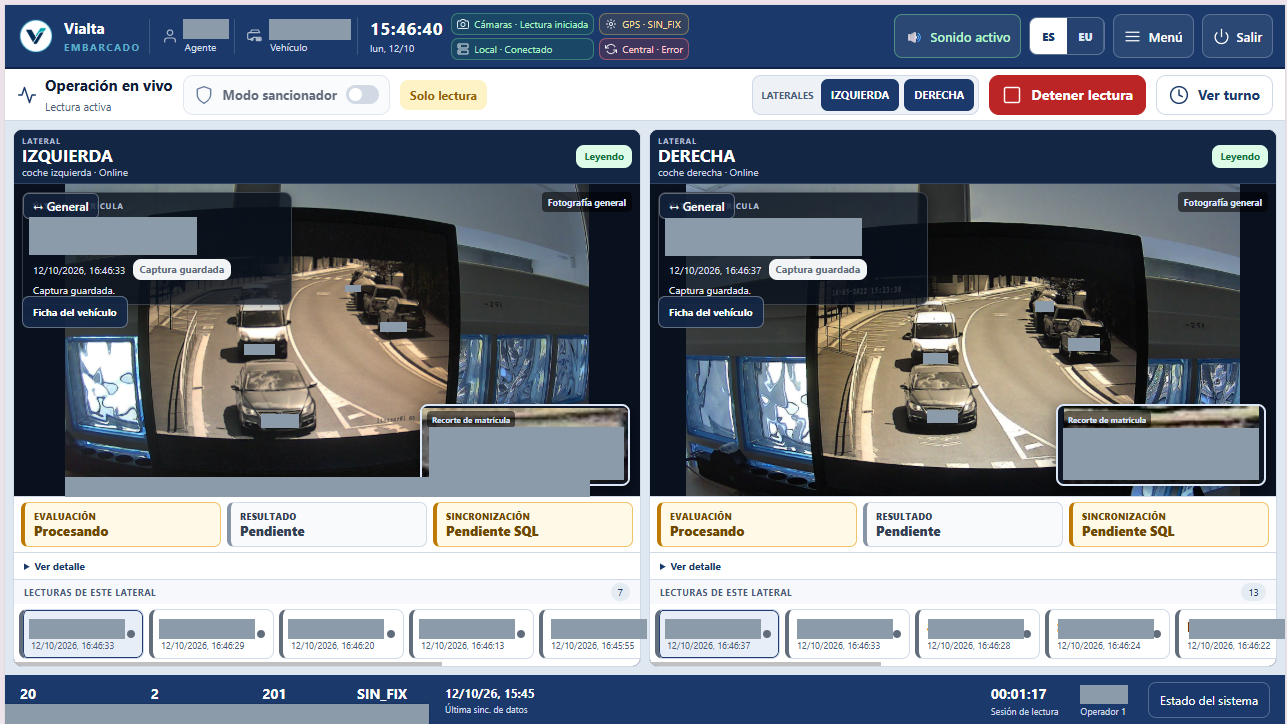
Task: Click Fotografía general label in Izquierda panel
Action: (x=587, y=202)
